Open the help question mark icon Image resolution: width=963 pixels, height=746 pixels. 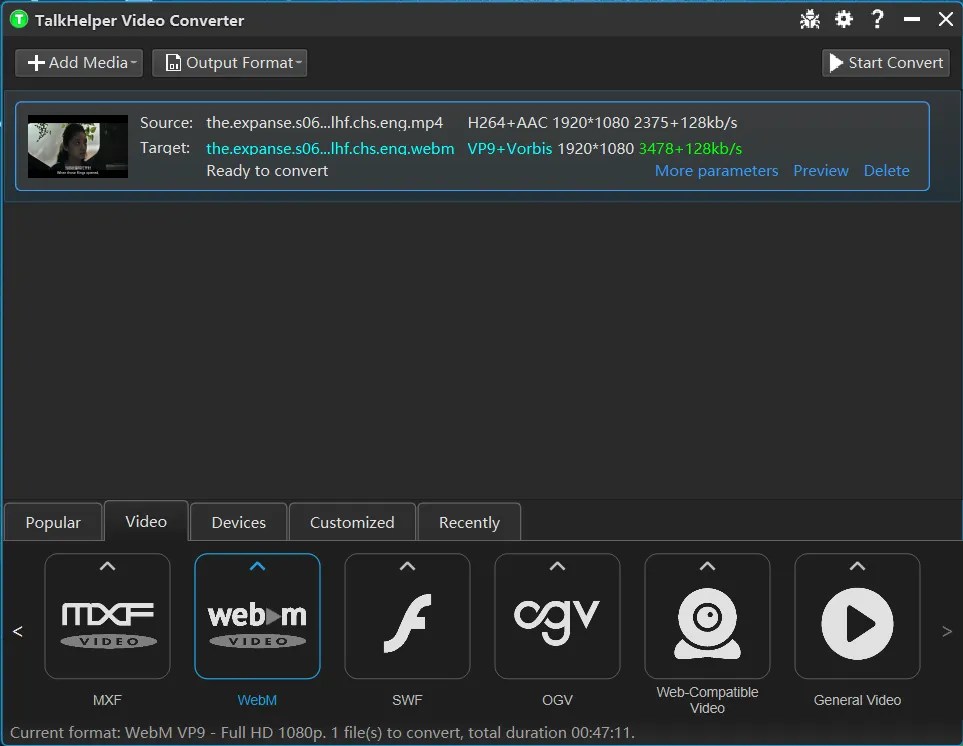pos(877,18)
